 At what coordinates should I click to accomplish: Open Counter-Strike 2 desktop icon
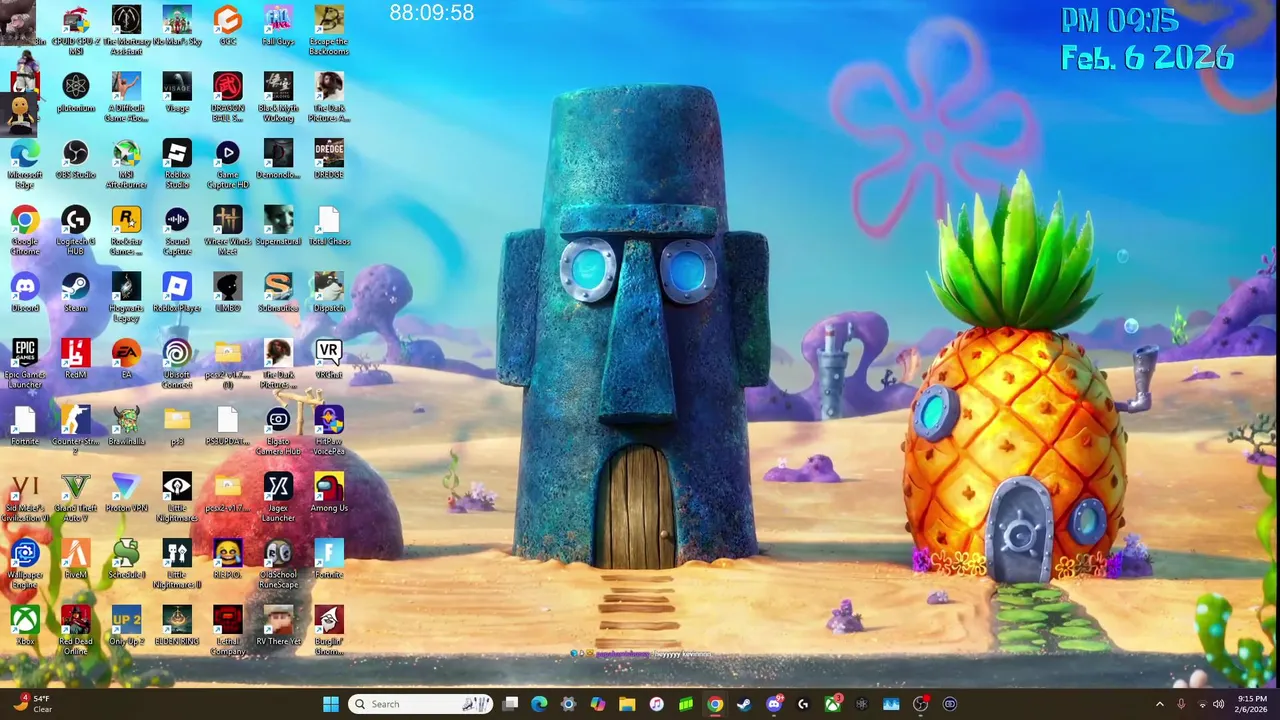point(76,431)
